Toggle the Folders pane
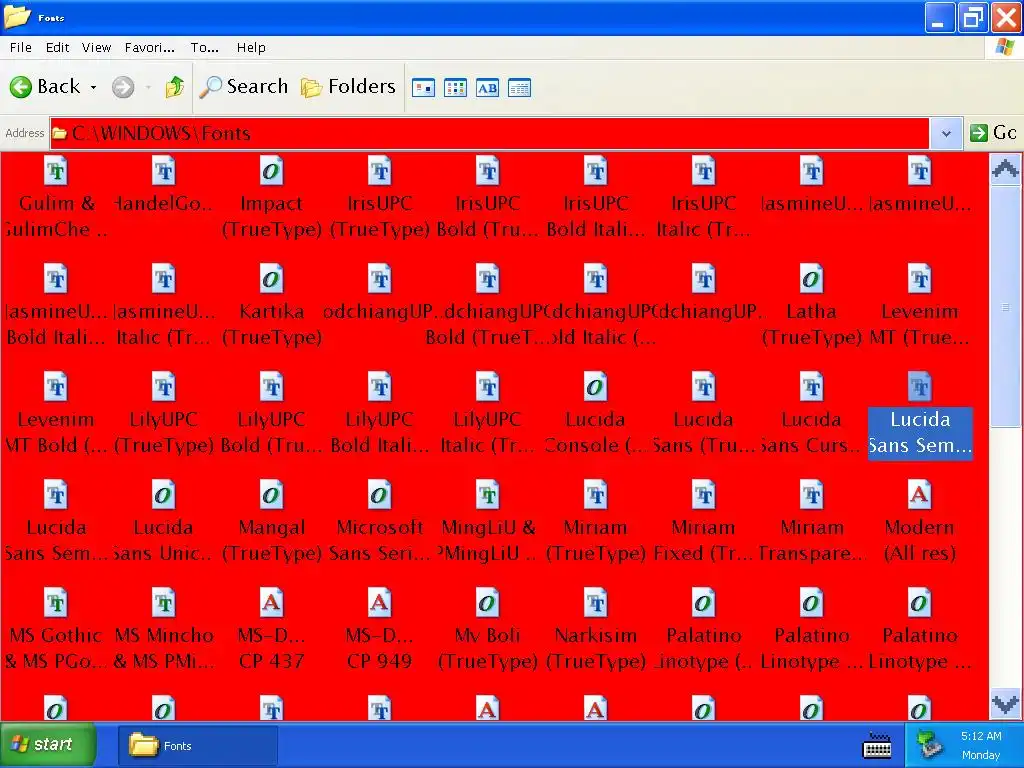 348,87
